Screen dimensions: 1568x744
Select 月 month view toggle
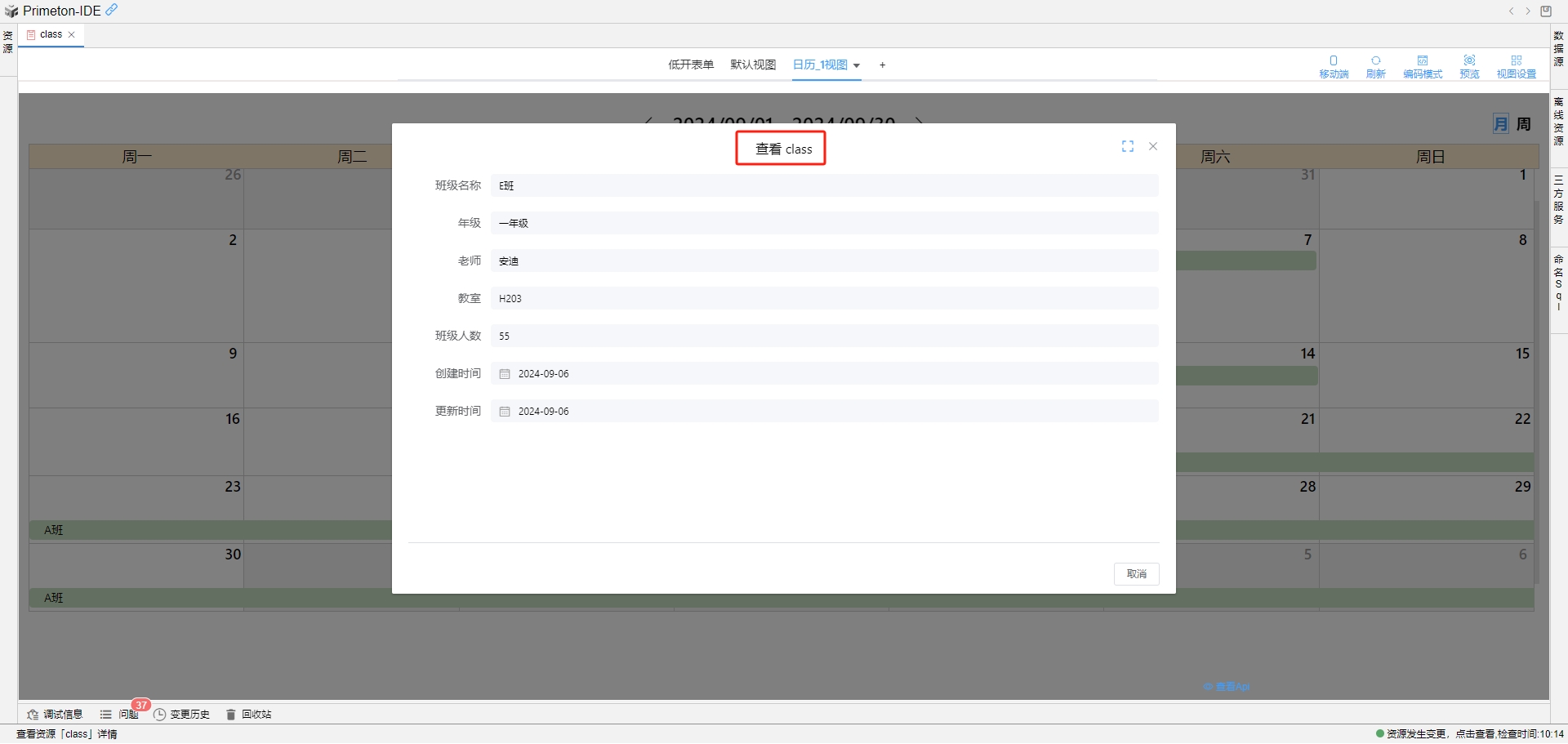[1501, 124]
